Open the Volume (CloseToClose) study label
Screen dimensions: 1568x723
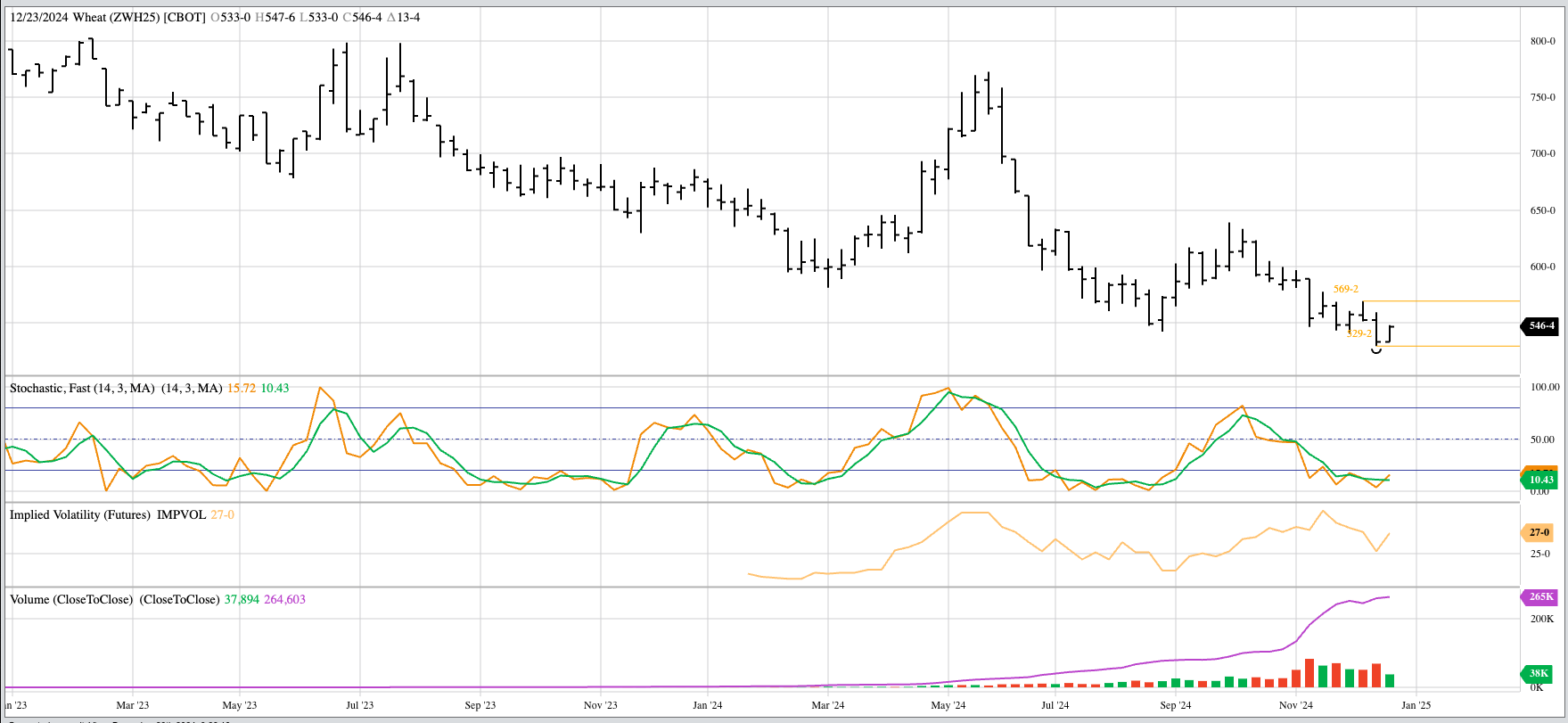pyautogui.click(x=71, y=599)
